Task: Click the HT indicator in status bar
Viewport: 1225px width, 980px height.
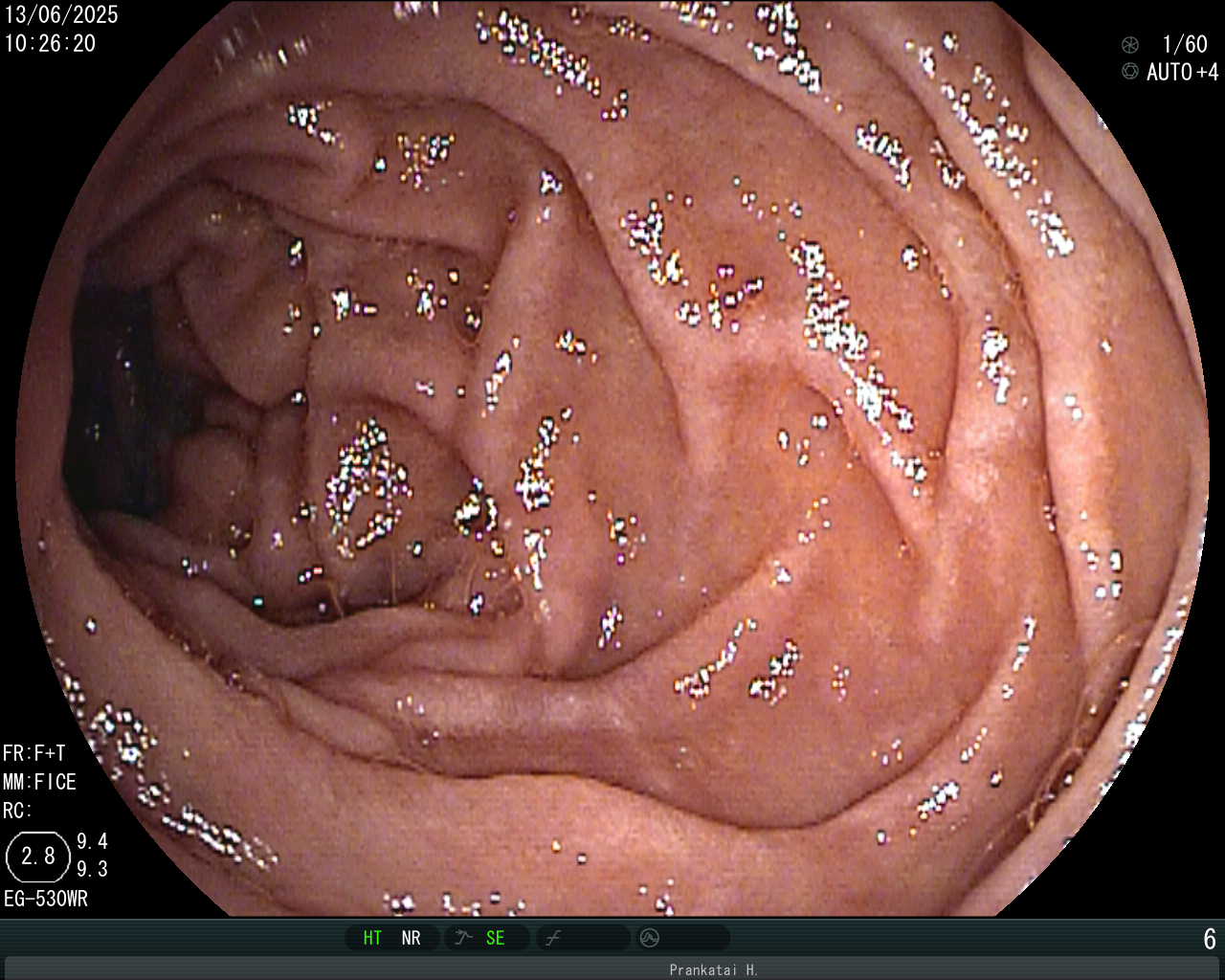Action: coord(372,938)
